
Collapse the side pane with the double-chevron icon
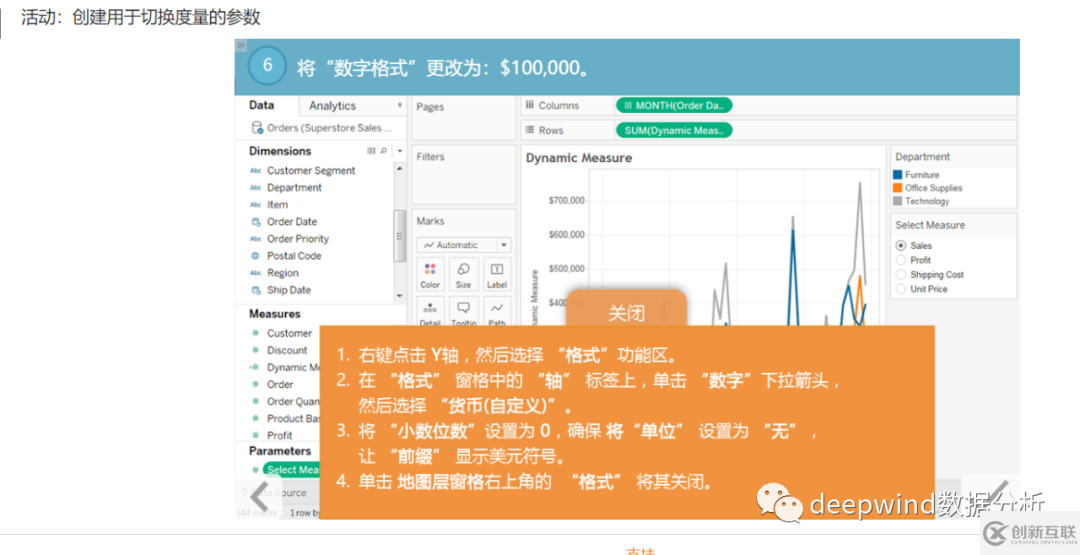(x=240, y=45)
